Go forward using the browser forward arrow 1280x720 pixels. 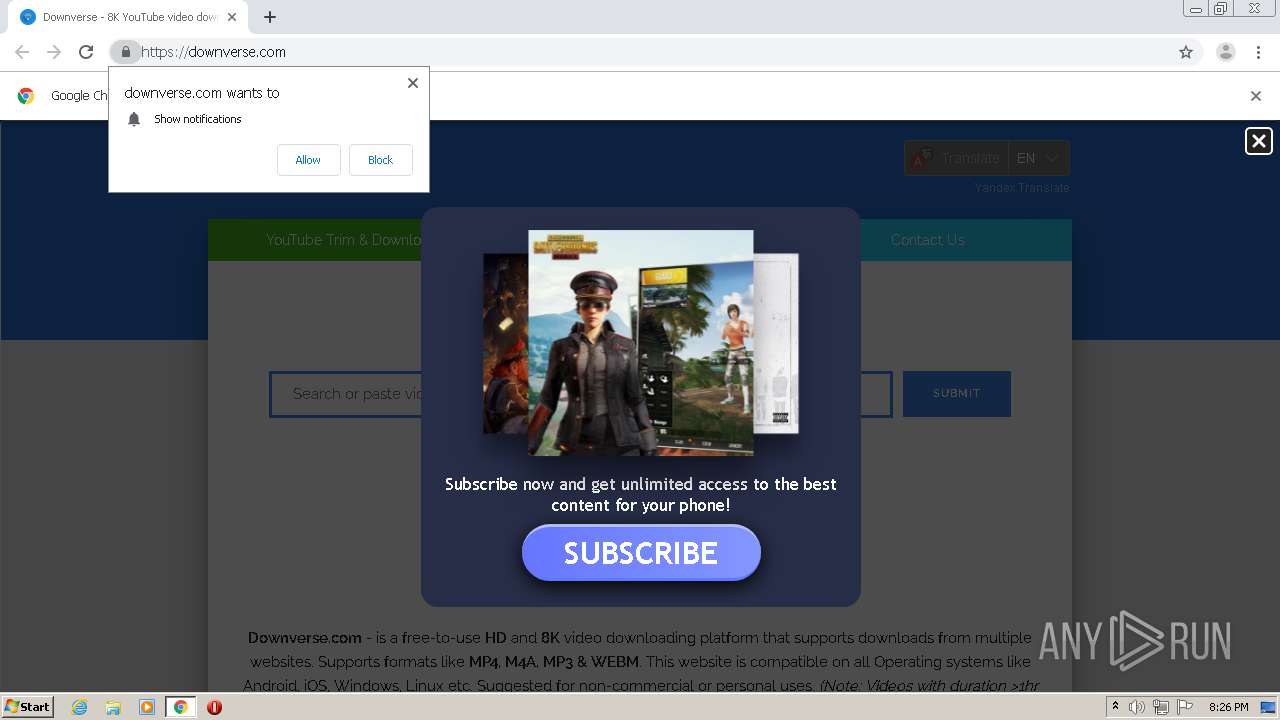pos(54,52)
